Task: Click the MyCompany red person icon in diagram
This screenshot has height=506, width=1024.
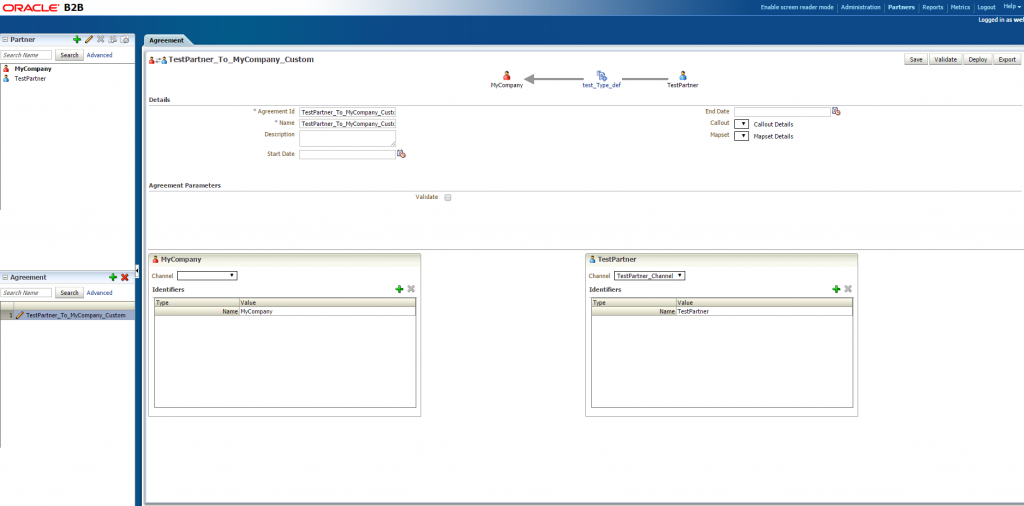Action: [x=507, y=76]
